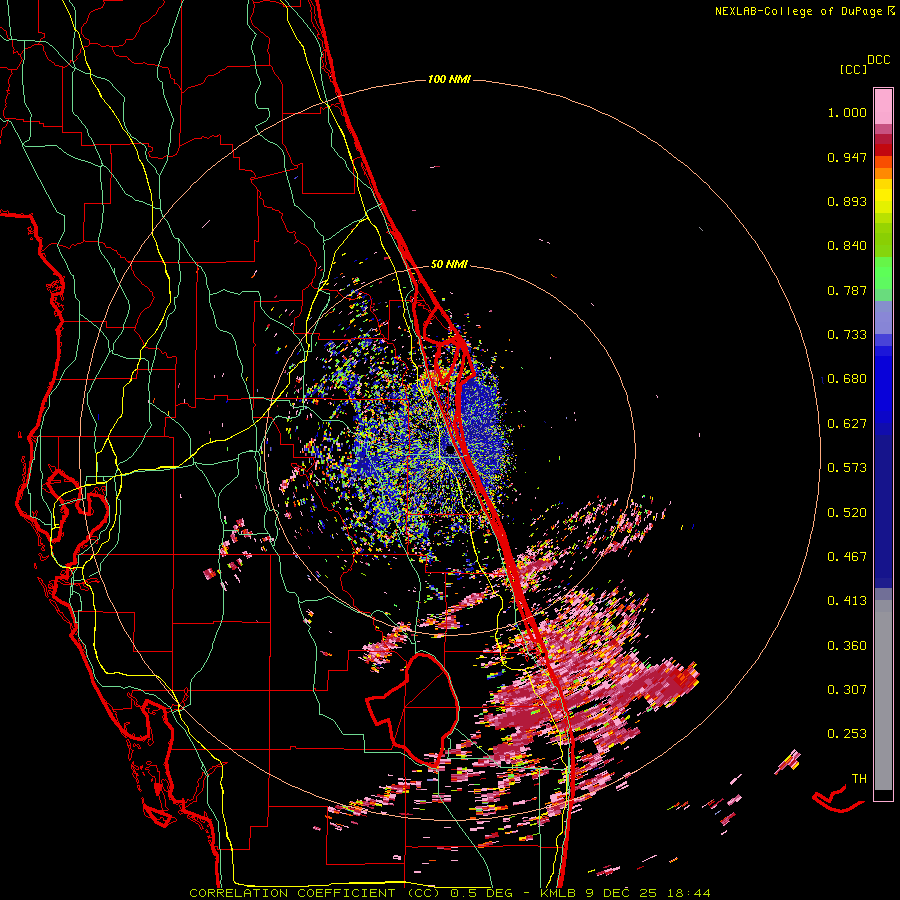900x900 pixels.
Task: Click the radar site center in the blue clutter
Action: tap(450, 450)
